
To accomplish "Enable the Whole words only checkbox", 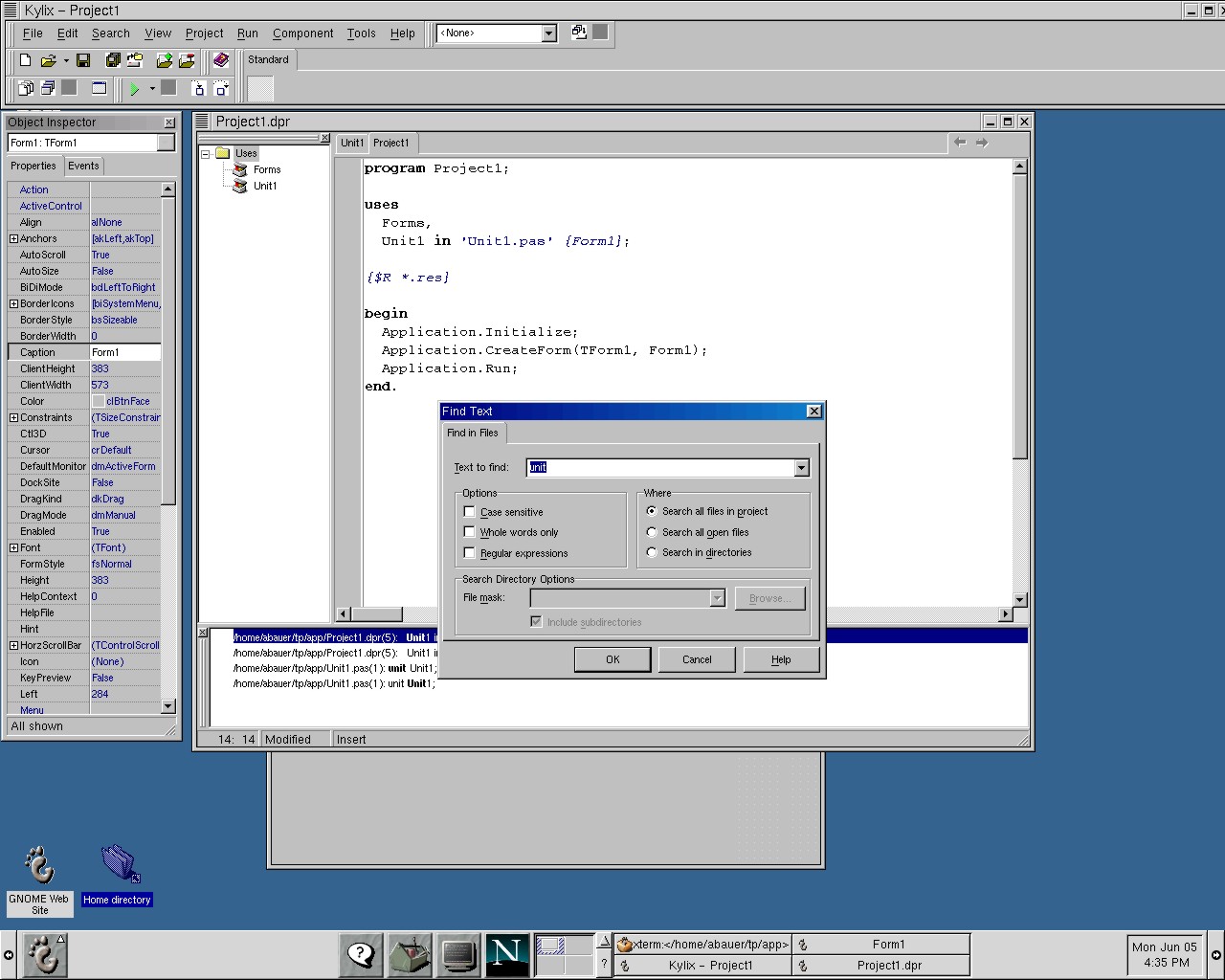I will [x=469, y=532].
